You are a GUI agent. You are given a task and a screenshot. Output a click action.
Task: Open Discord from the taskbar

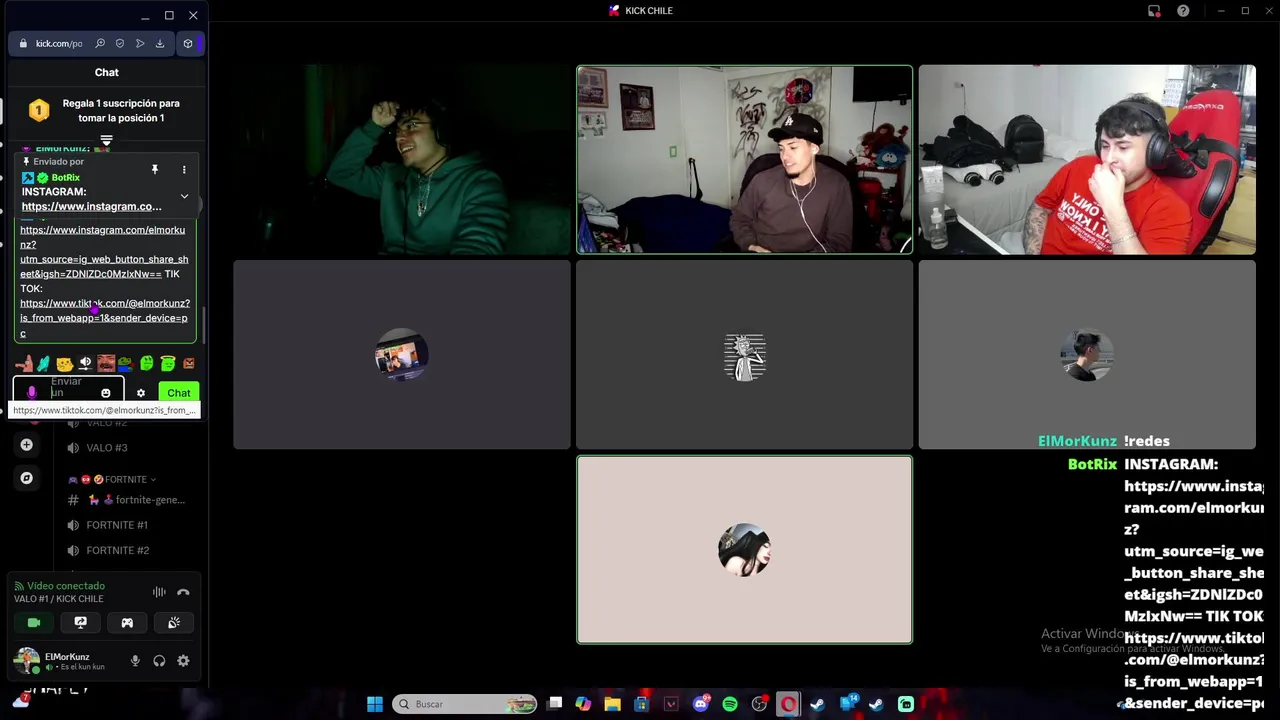pyautogui.click(x=701, y=704)
